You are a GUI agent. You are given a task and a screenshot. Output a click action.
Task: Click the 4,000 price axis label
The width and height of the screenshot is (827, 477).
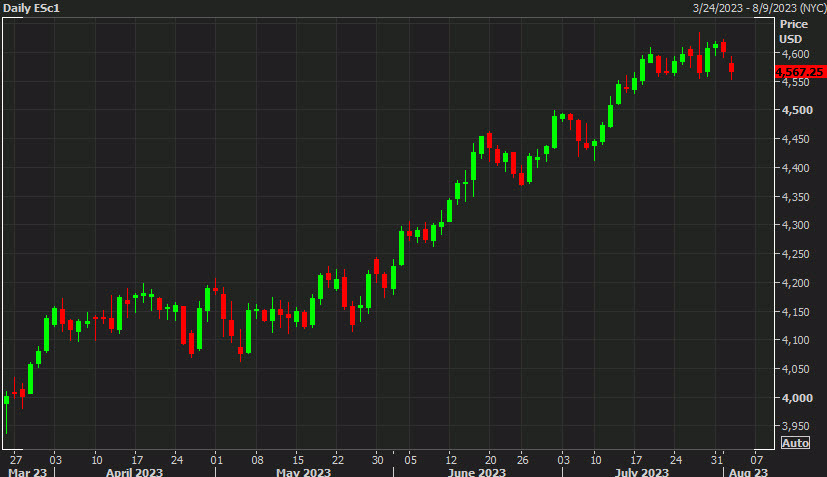797,398
